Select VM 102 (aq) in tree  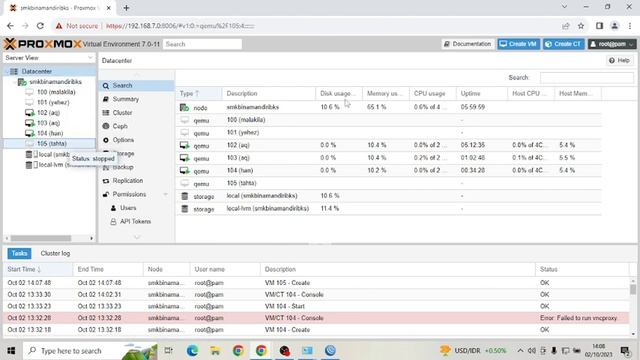48,113
